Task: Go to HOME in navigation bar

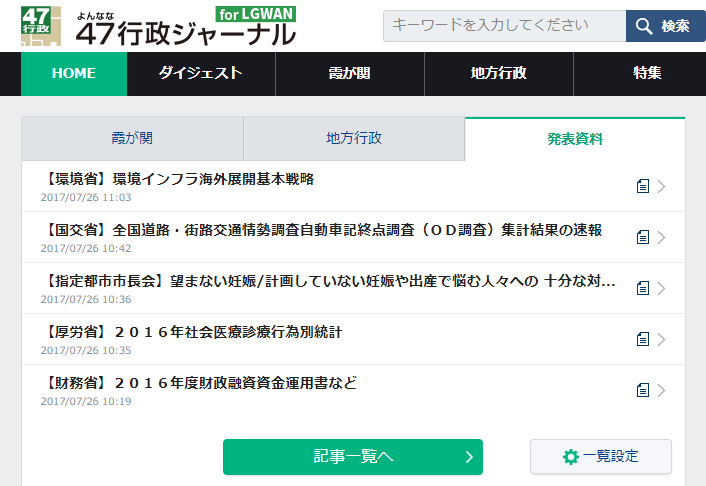Action: (74, 73)
